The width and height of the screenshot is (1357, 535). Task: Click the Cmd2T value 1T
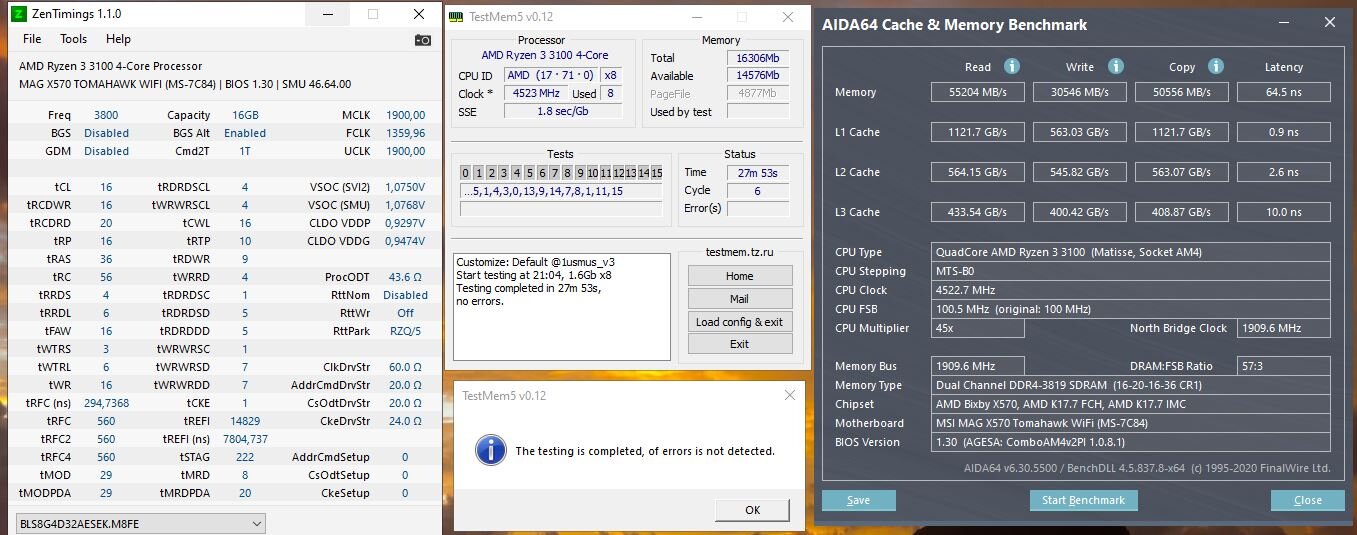pos(245,151)
